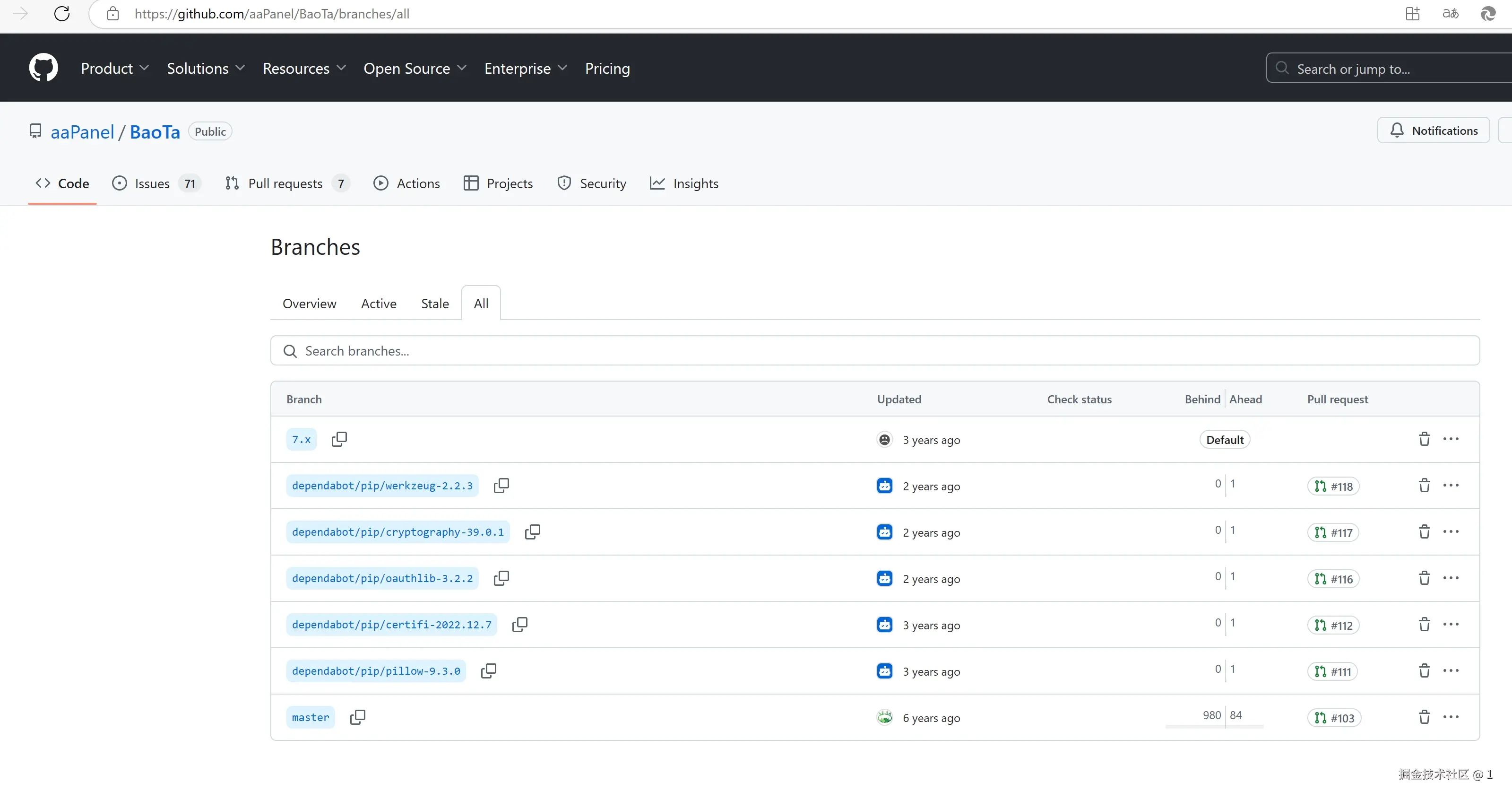1512x800 pixels.
Task: Click dependabot avatar in werkzeug row
Action: click(x=884, y=486)
